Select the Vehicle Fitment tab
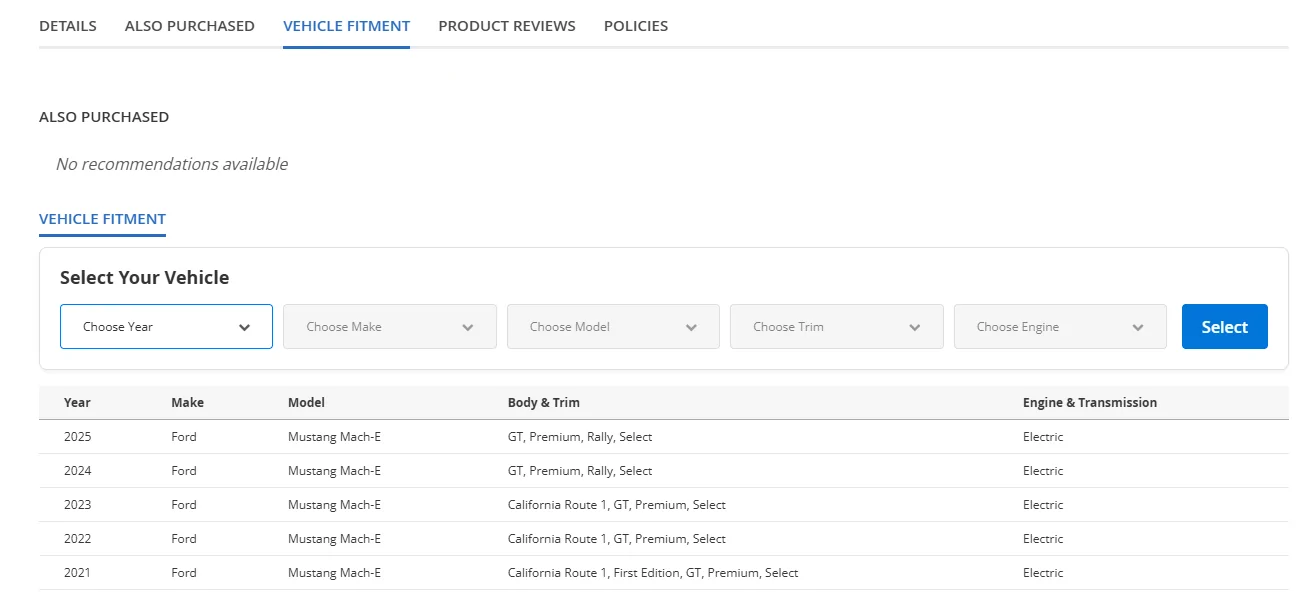1306x594 pixels. pos(346,26)
